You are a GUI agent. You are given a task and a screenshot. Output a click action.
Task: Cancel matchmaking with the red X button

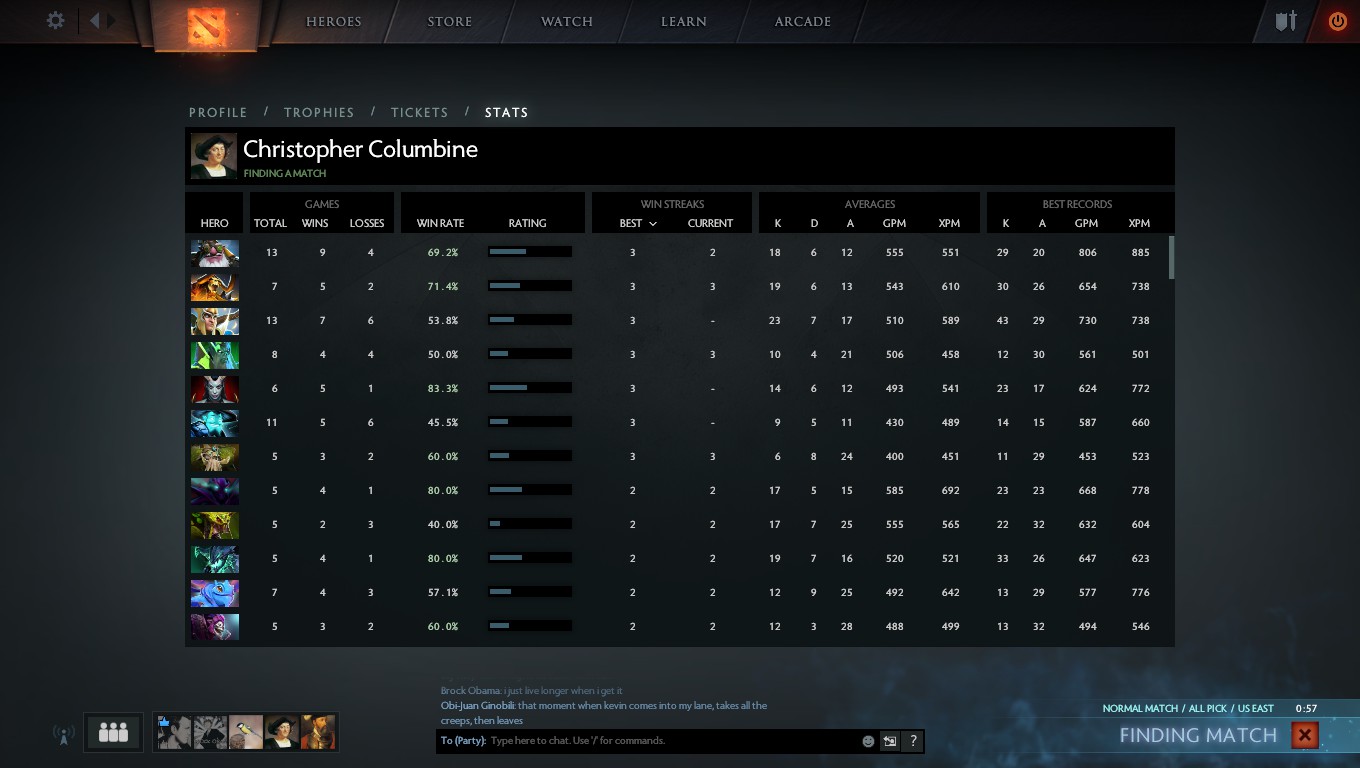point(1304,736)
